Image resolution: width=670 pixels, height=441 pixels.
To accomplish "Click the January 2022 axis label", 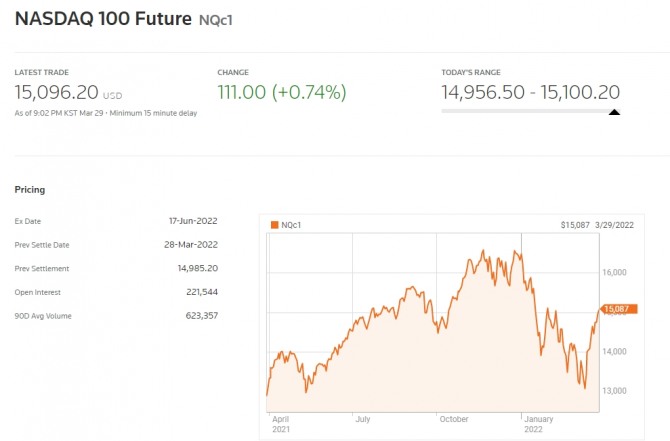I will click(540, 424).
